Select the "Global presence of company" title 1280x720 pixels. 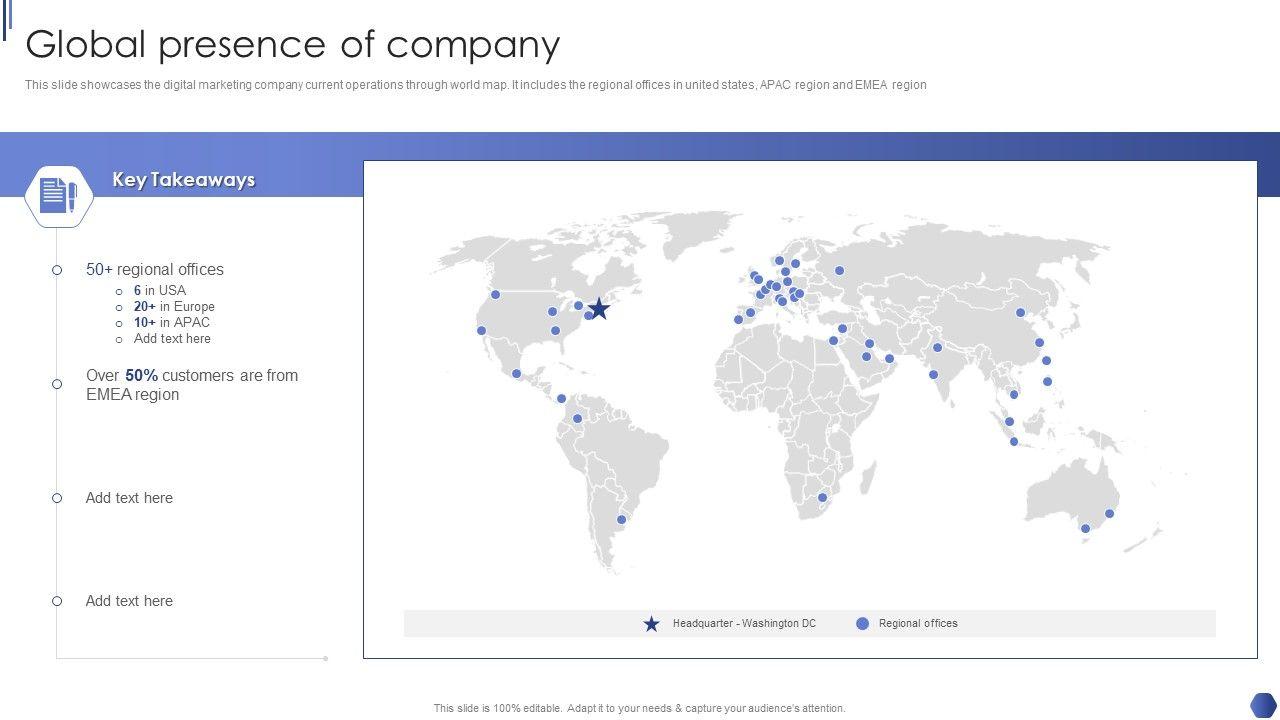click(x=292, y=45)
